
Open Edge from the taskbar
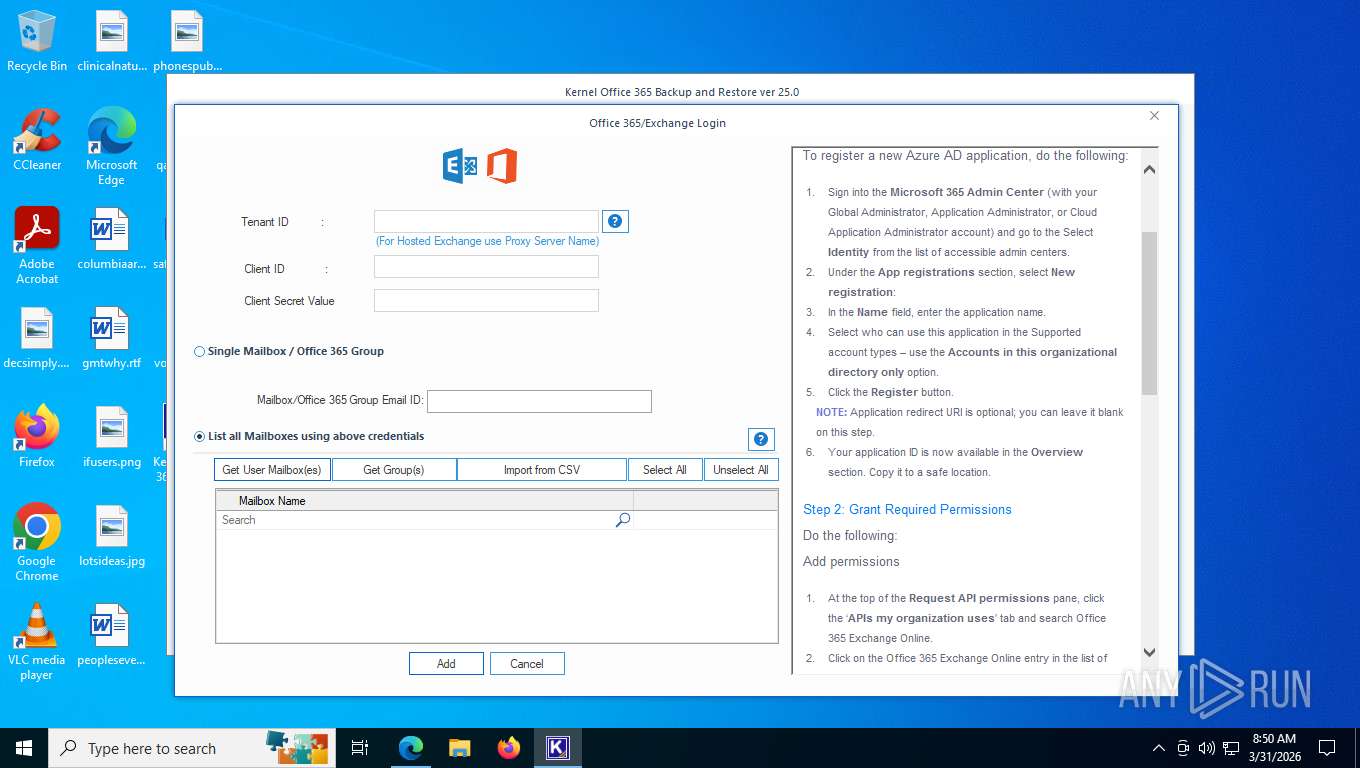(x=411, y=748)
